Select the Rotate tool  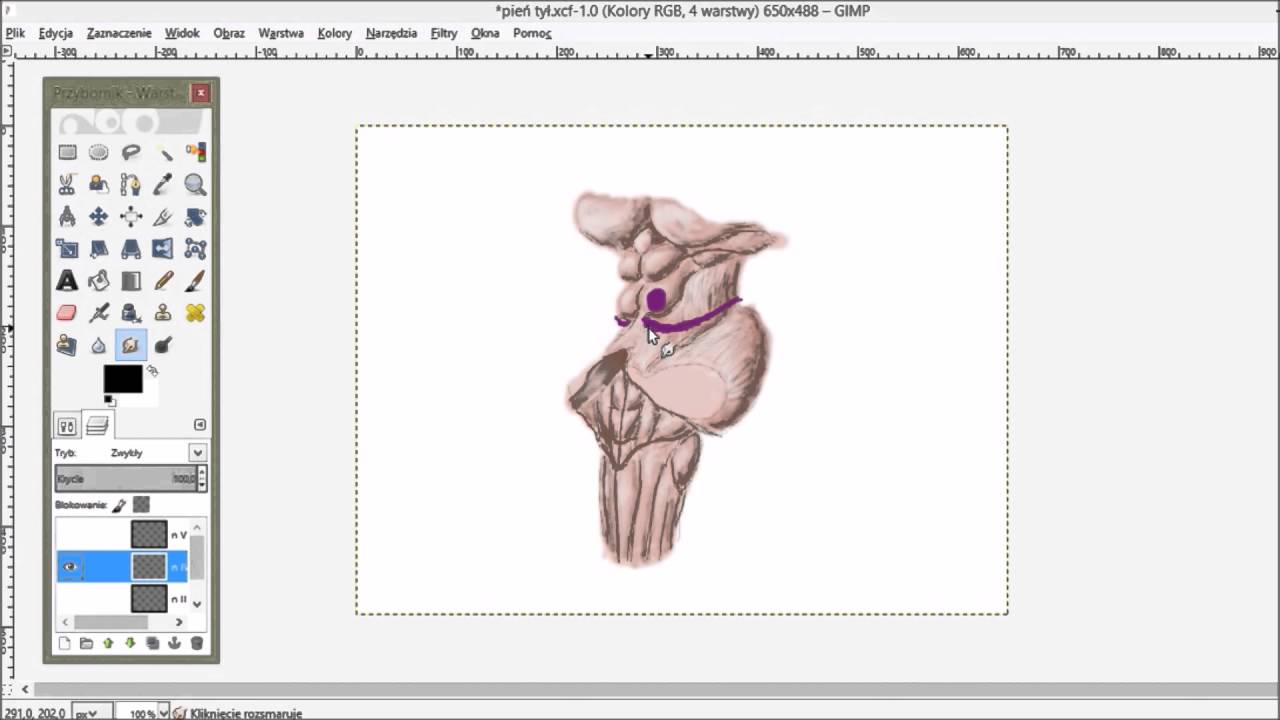click(195, 216)
